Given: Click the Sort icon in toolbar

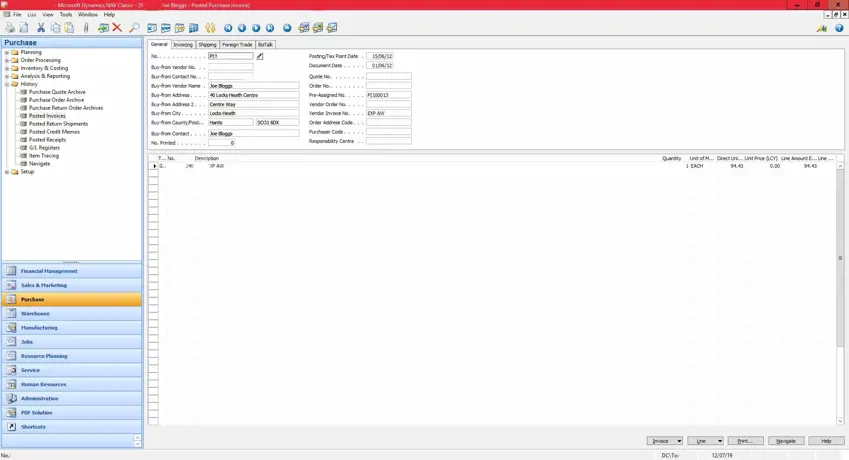Looking at the screenshot, I should (210, 28).
